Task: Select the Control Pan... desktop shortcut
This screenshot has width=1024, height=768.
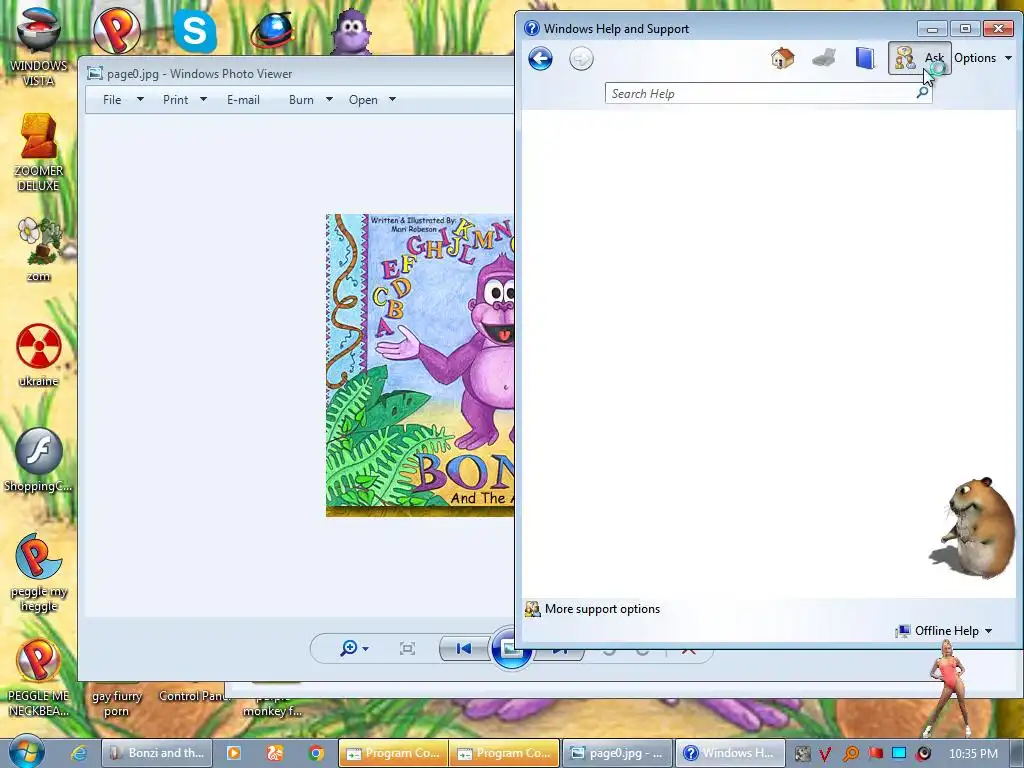Action: click(194, 696)
